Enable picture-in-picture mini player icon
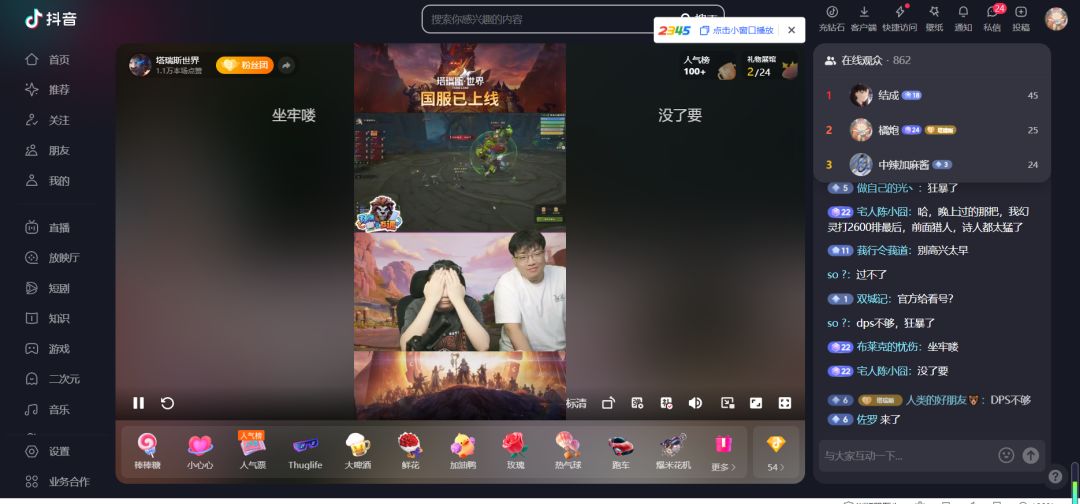 [x=727, y=403]
